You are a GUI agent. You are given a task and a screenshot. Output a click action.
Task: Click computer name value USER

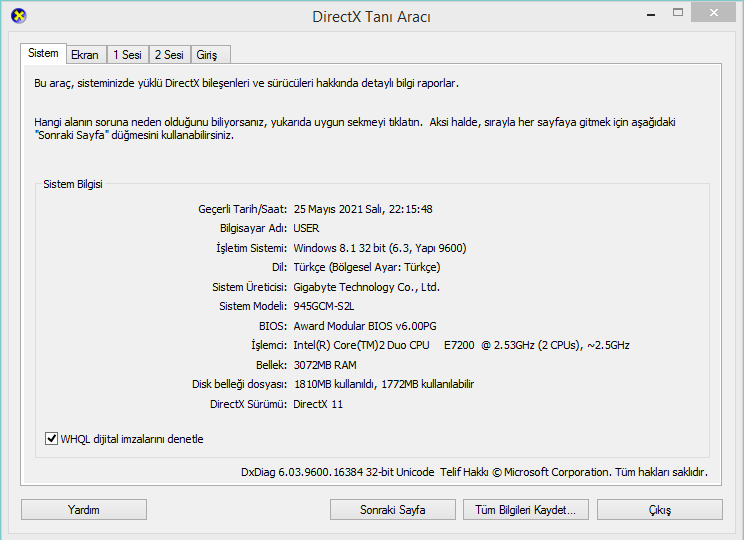click(307, 228)
